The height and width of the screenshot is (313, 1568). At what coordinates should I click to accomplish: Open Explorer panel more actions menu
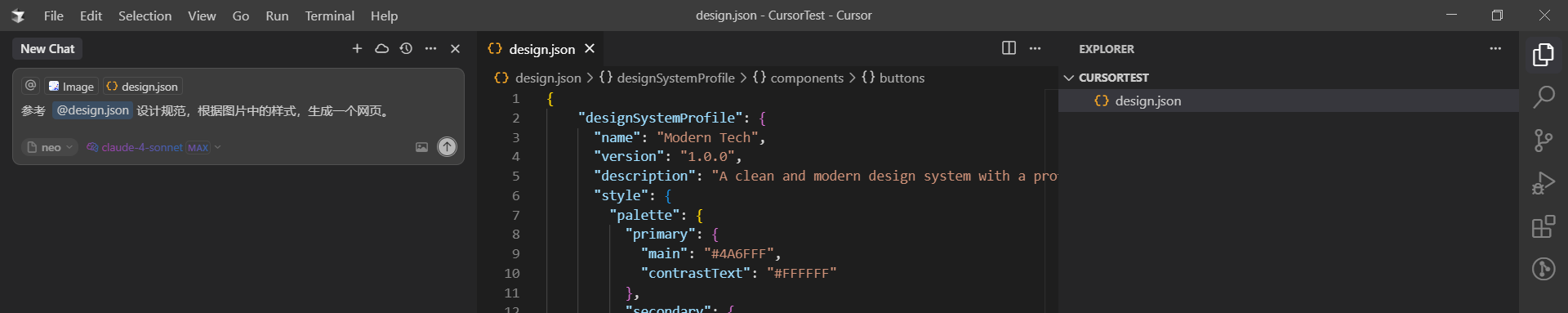click(1495, 48)
